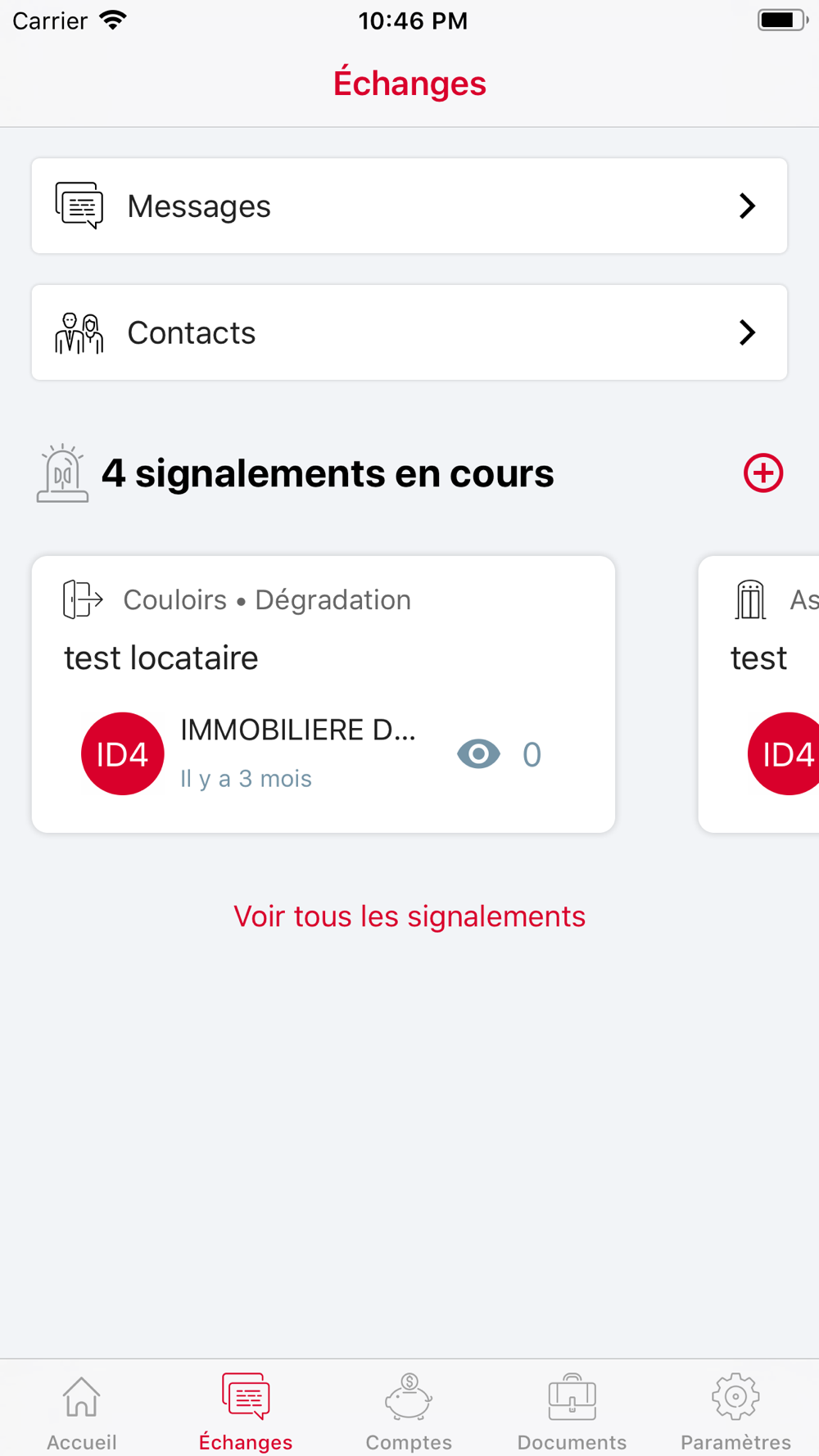Open the Messages row
The width and height of the screenshot is (819, 1456).
(x=409, y=206)
